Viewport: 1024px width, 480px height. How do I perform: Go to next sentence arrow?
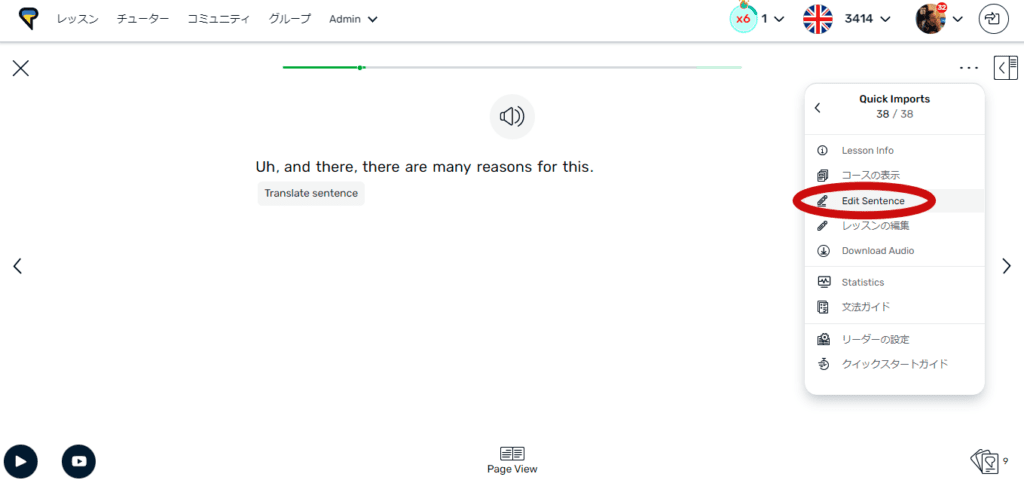pyautogui.click(x=1007, y=266)
